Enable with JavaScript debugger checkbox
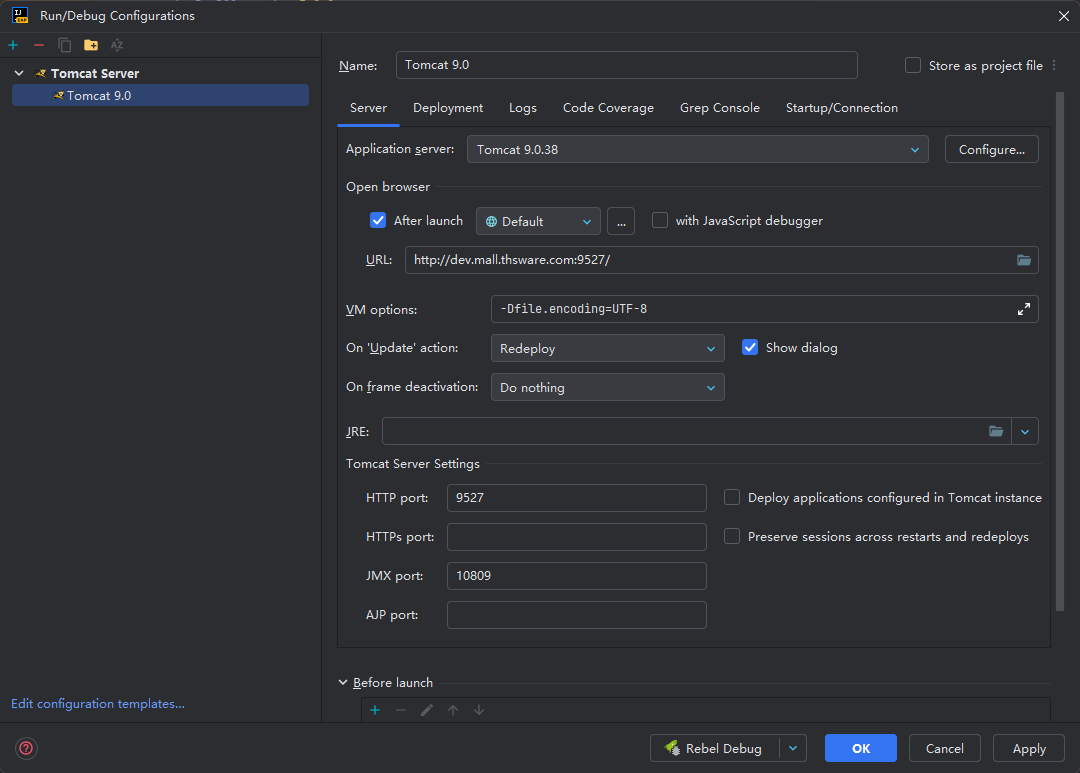Image resolution: width=1080 pixels, height=773 pixels. (660, 221)
